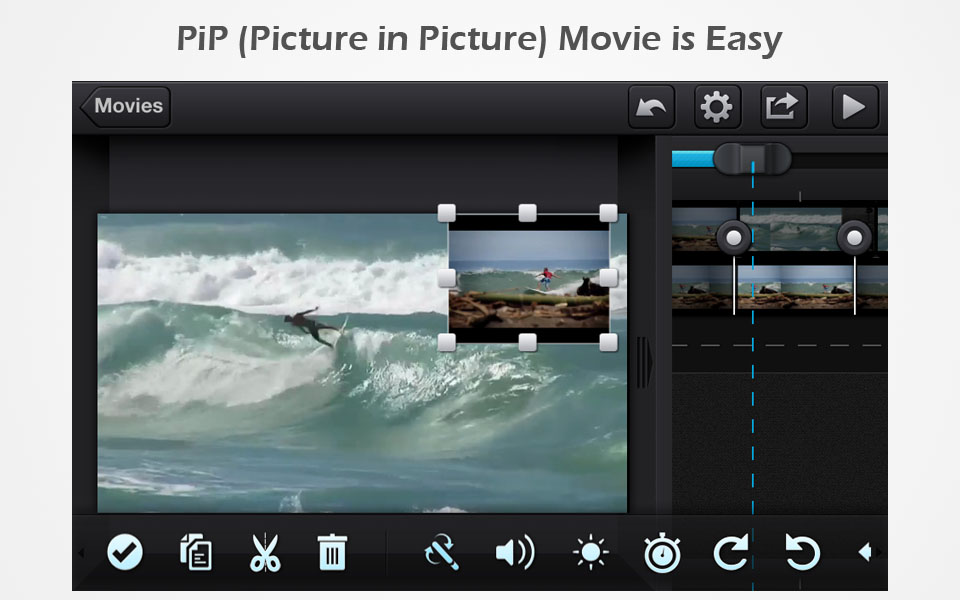Click the right trim handle on timeline
This screenshot has width=960, height=600.
tap(854, 238)
